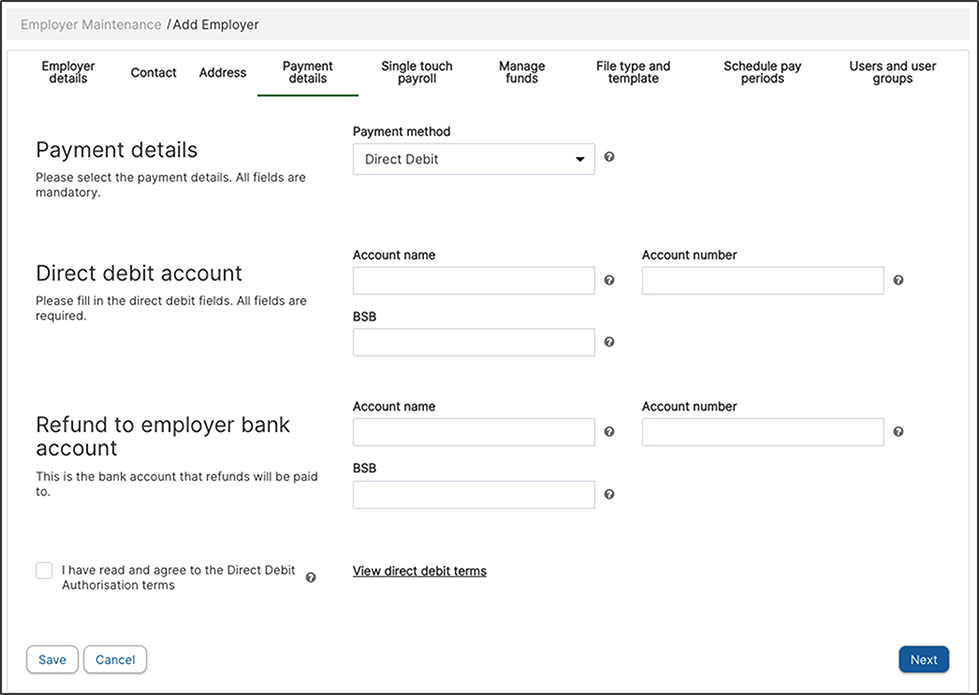
Task: Click help icon next to refund Account number
Action: pos(898,431)
